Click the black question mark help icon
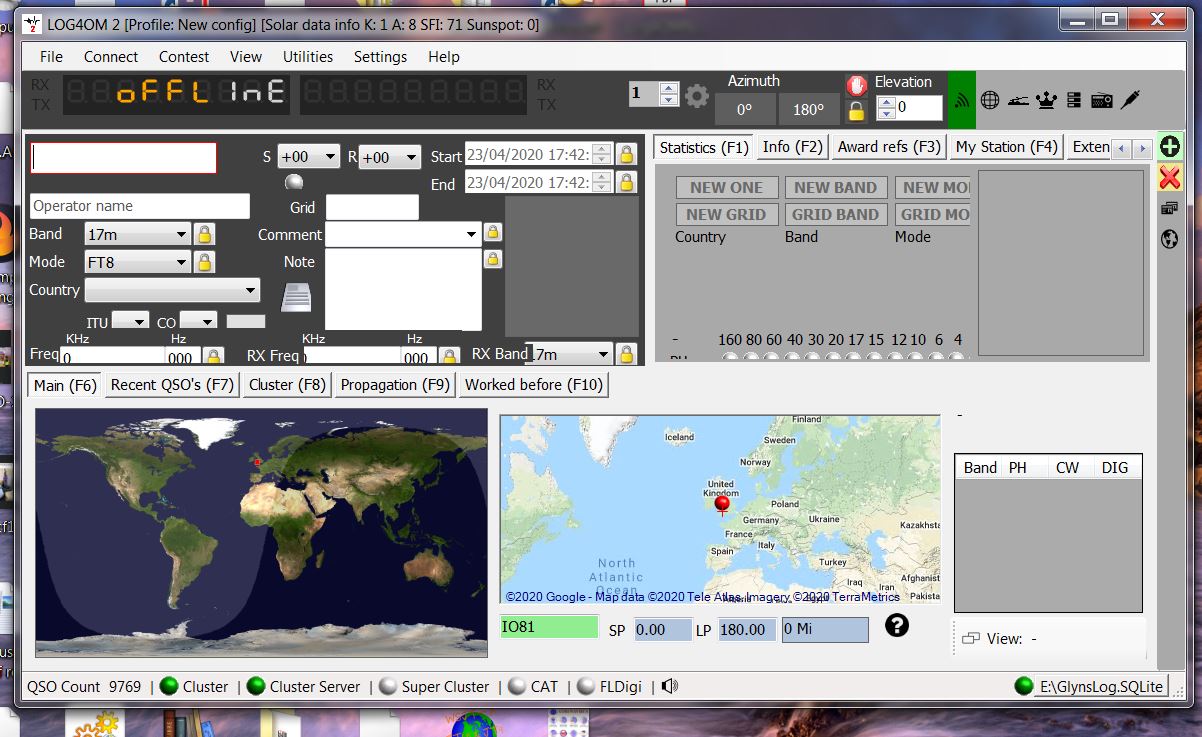Screen dimensions: 1202x737 [x=897, y=626]
